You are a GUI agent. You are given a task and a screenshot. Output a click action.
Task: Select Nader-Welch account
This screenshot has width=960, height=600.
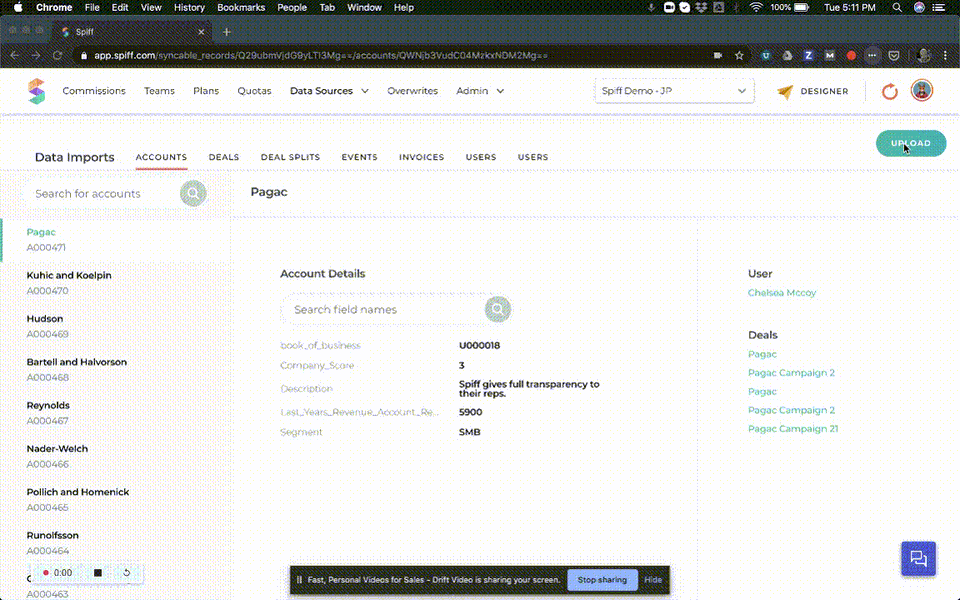tap(115, 456)
